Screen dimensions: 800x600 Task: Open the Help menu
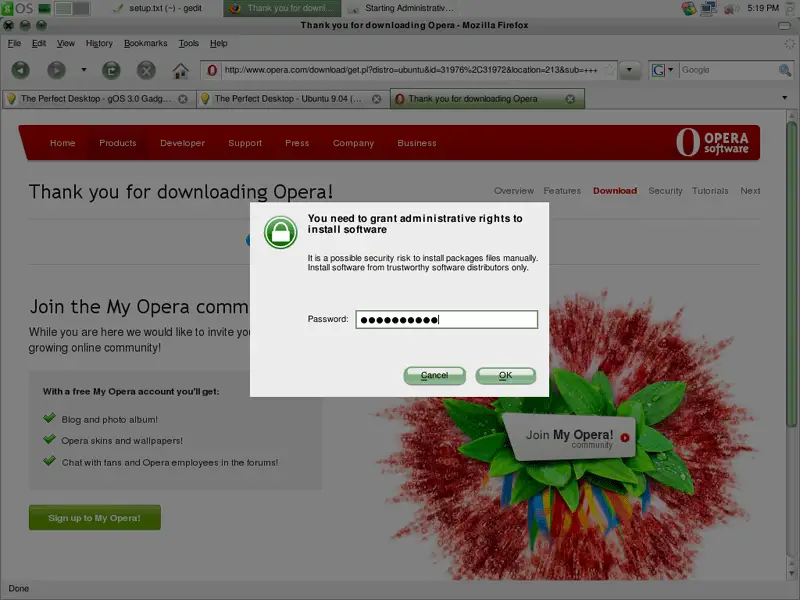point(218,43)
